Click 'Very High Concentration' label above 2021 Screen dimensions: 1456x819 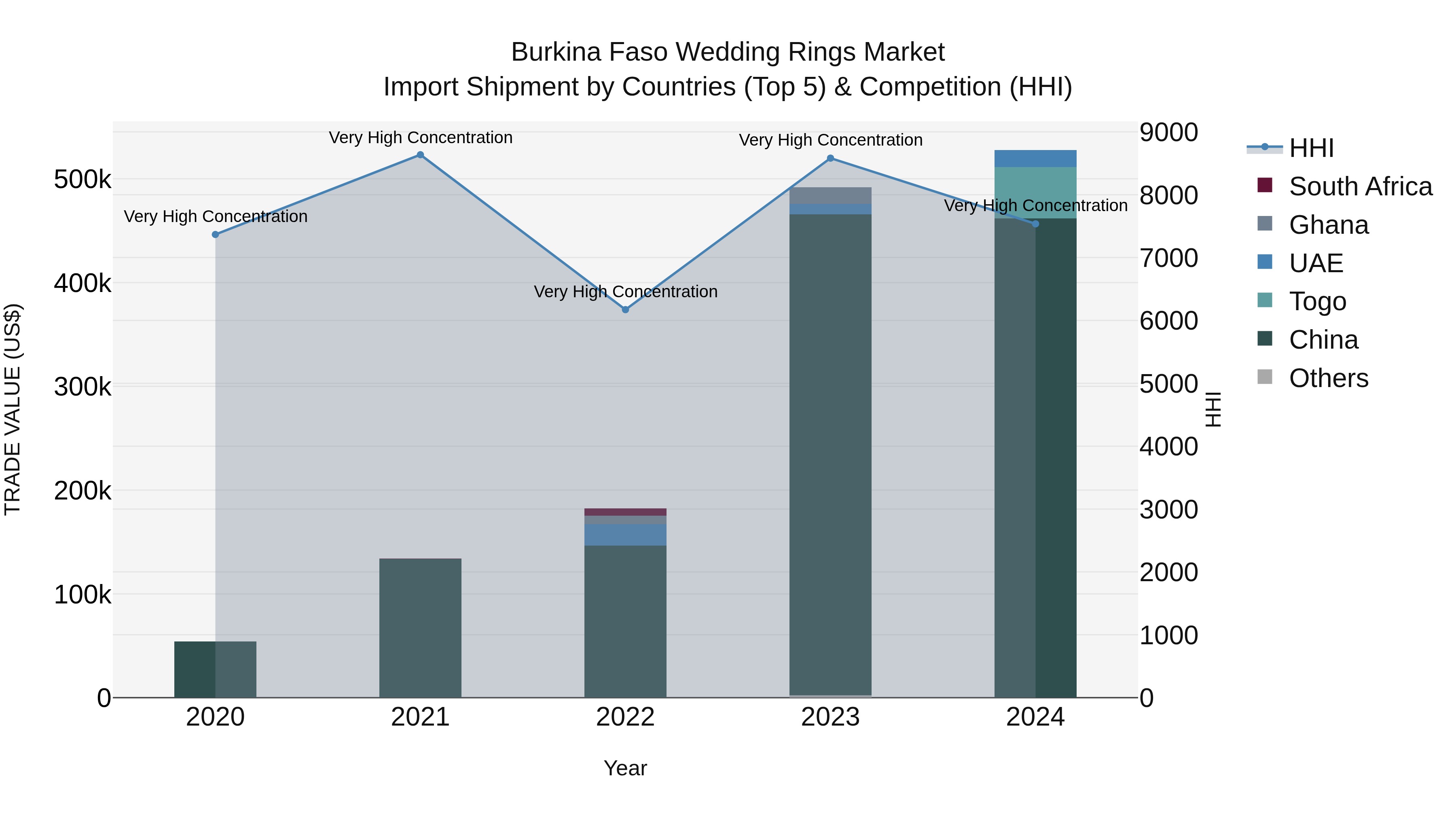(421, 138)
